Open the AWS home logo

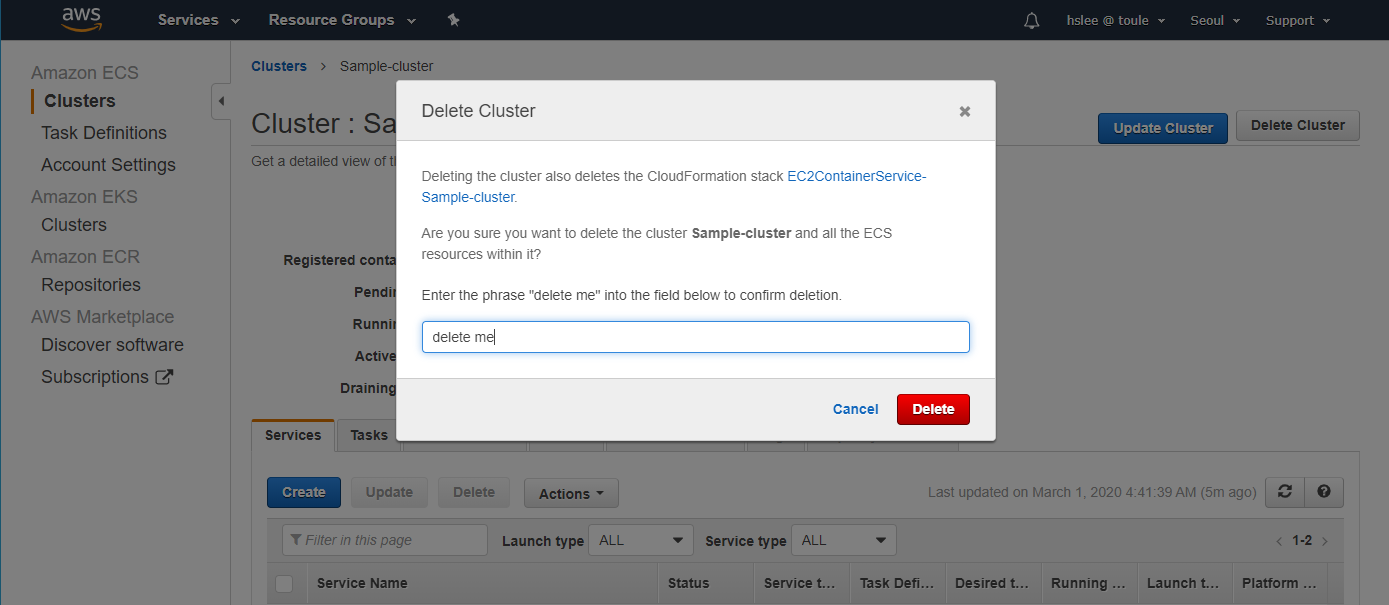[81, 20]
